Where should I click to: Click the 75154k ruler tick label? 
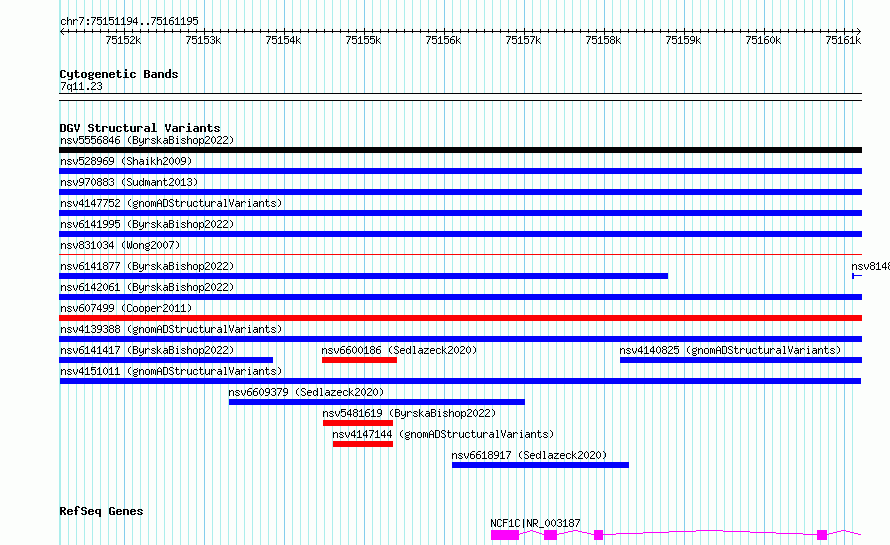pos(283,40)
